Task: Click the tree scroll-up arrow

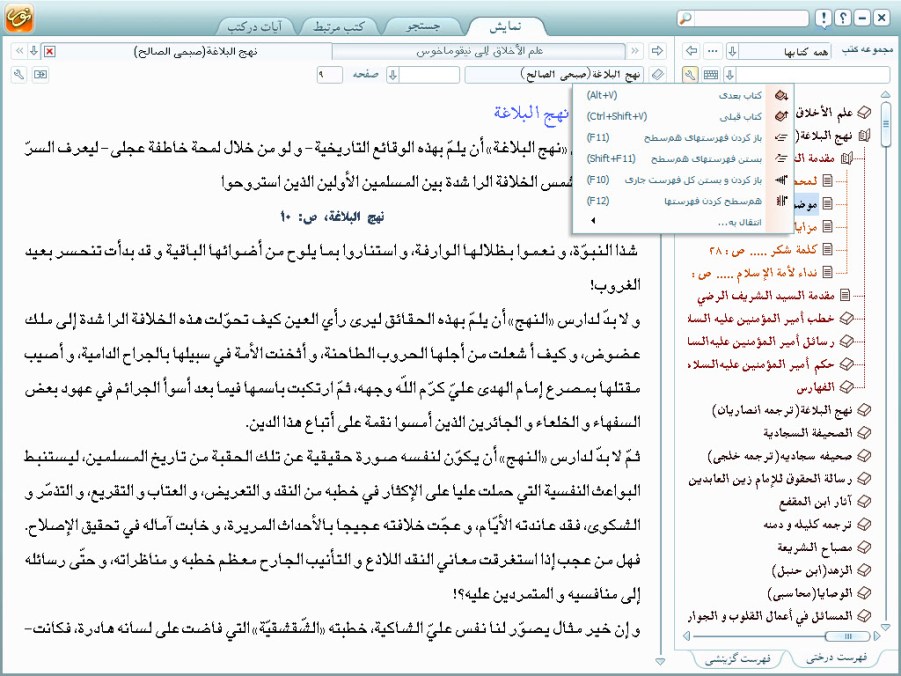Action: [885, 94]
